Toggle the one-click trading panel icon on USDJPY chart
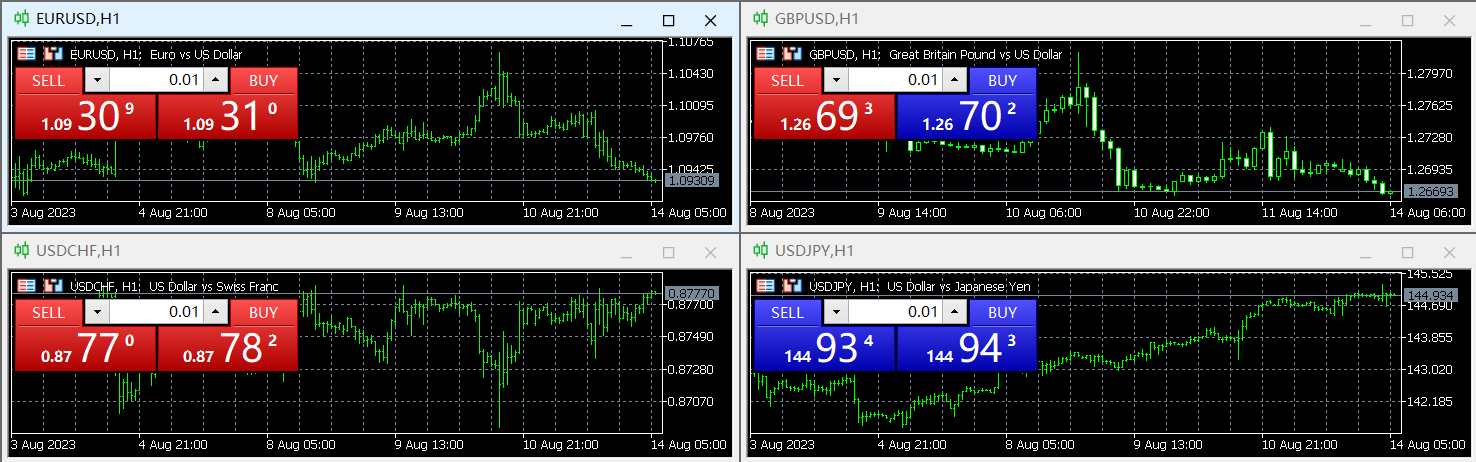Viewport: 1476px width, 462px height. click(766, 287)
